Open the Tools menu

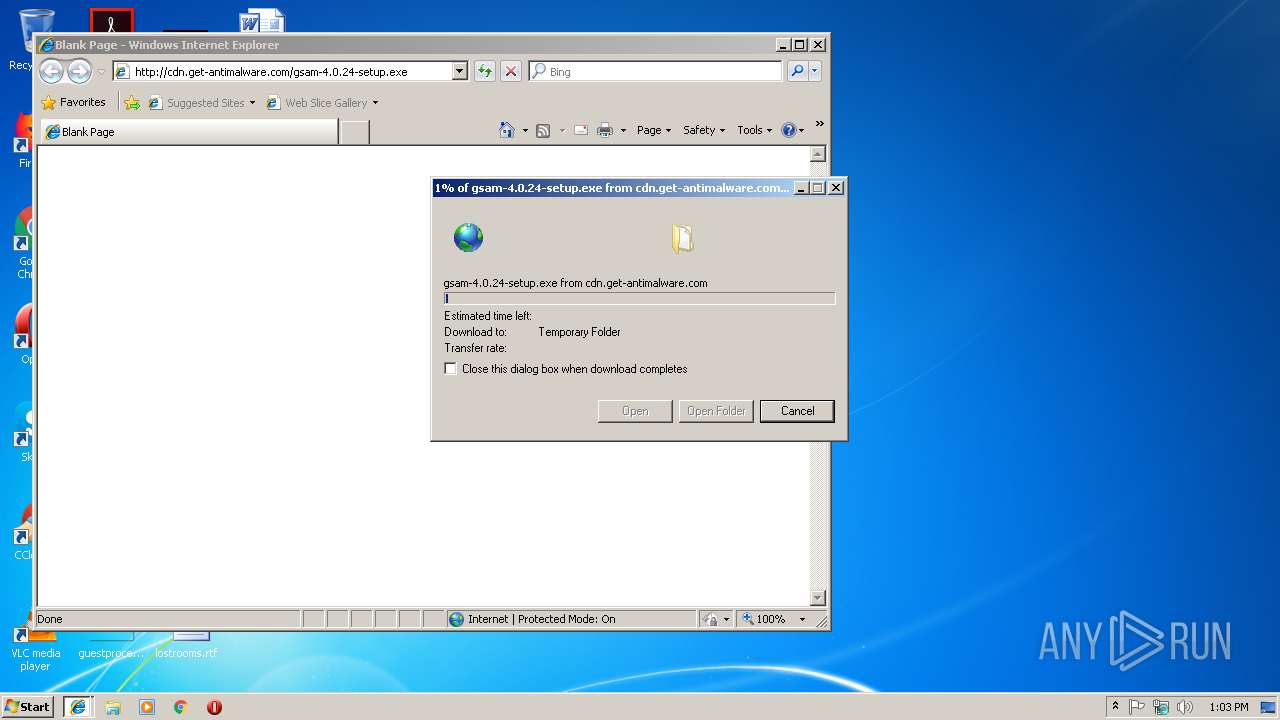tap(754, 130)
